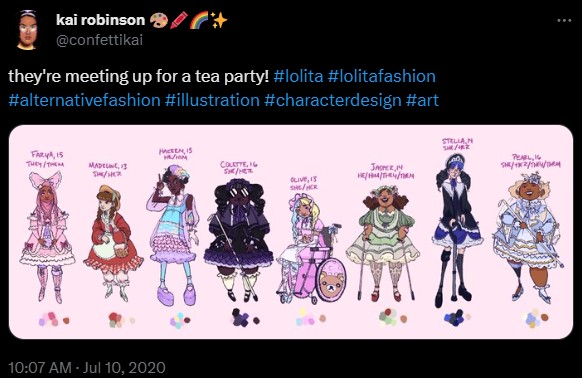Open the #characterdesign hashtag
The width and height of the screenshot is (582, 378).
pos(333,100)
